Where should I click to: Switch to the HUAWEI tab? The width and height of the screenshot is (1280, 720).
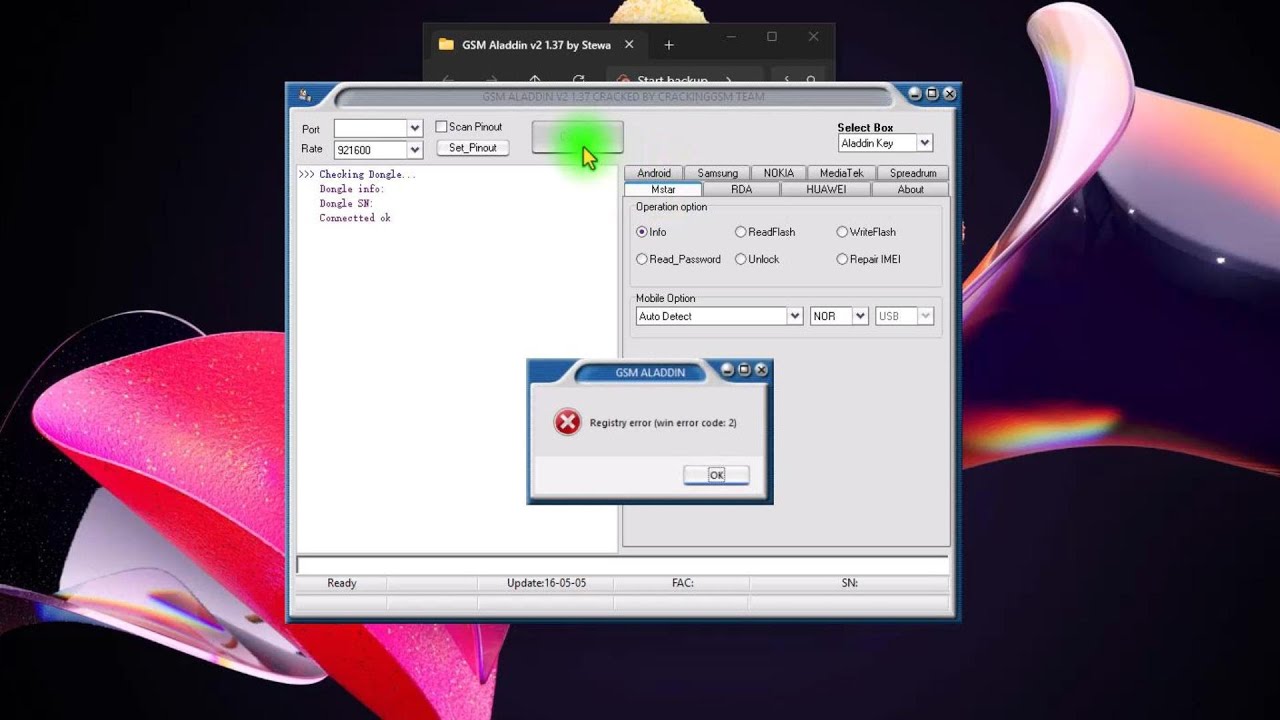click(826, 189)
